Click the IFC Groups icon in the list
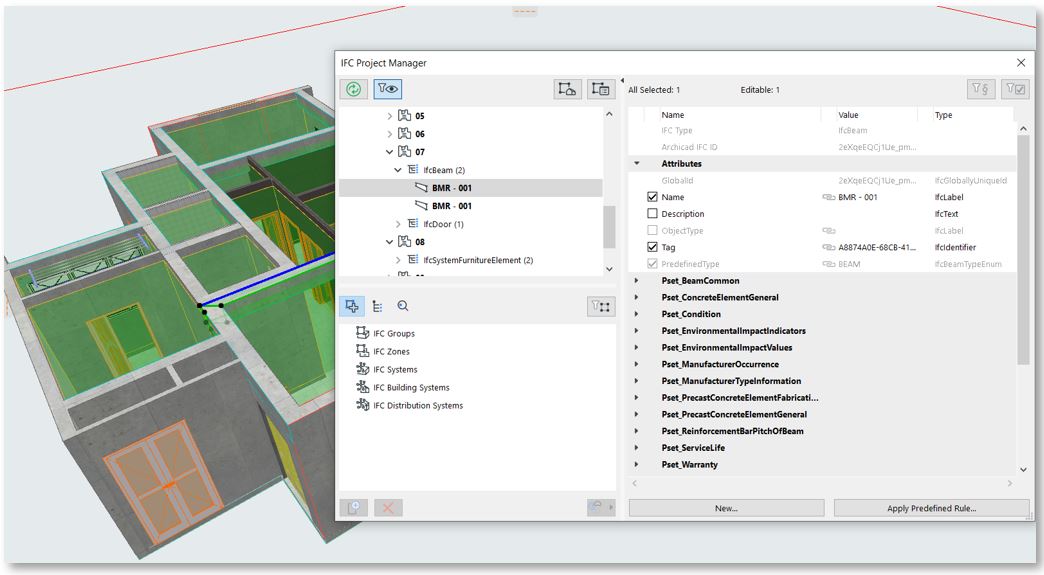The height and width of the screenshot is (575, 1044). [x=362, y=333]
